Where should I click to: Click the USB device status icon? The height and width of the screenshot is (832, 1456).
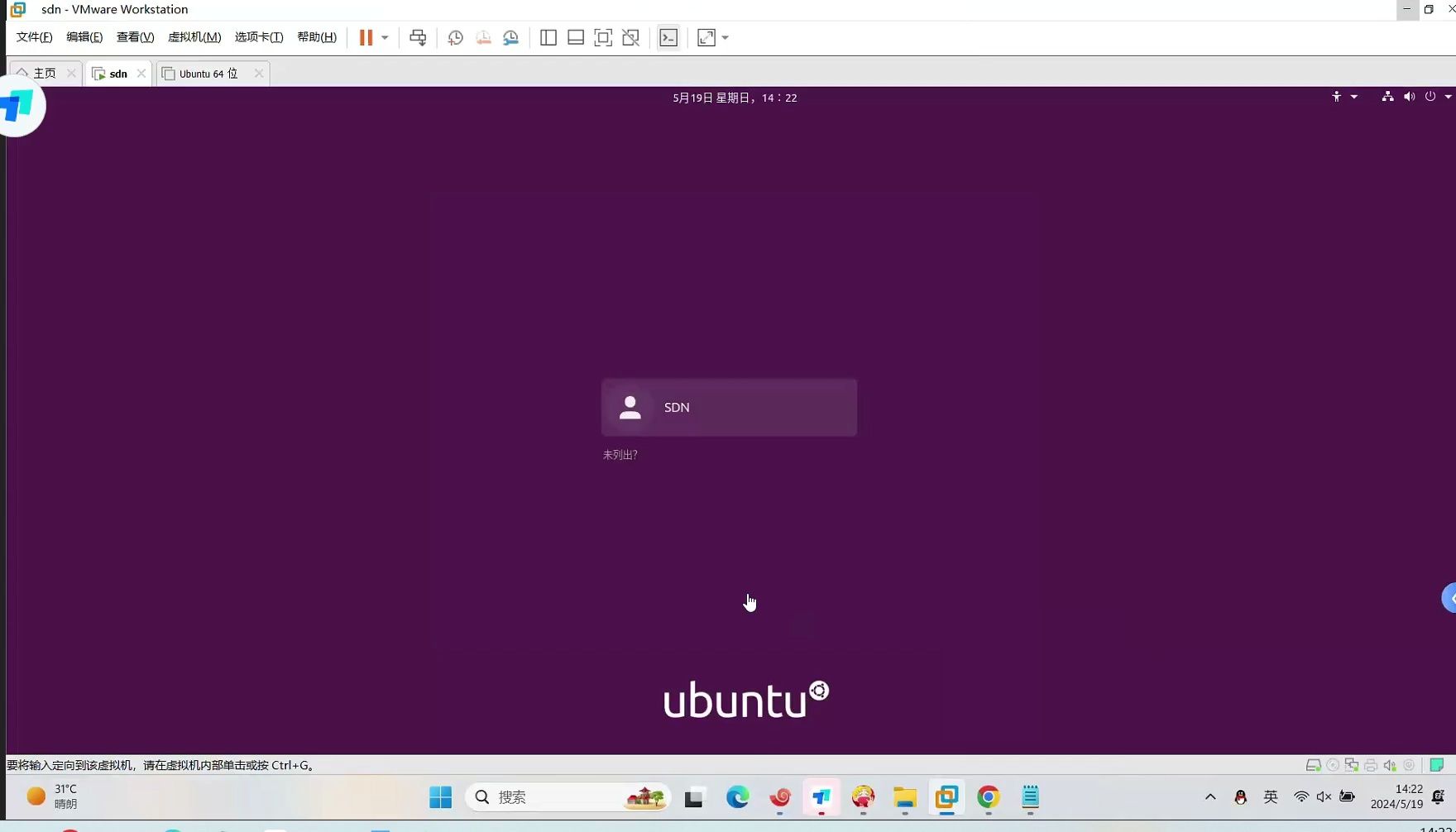click(x=1409, y=765)
